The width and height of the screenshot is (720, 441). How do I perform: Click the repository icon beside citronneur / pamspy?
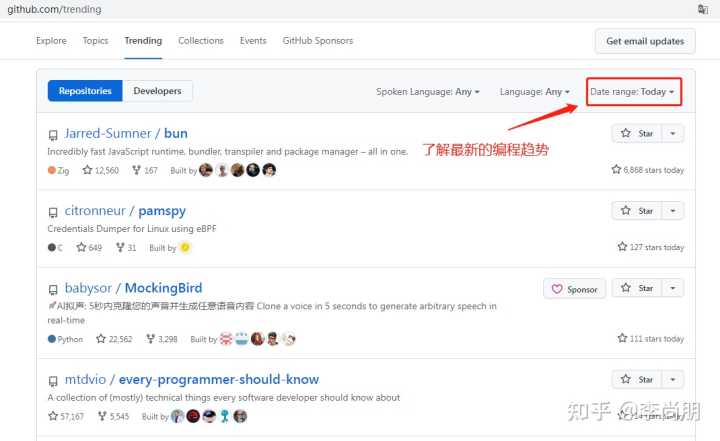point(53,212)
